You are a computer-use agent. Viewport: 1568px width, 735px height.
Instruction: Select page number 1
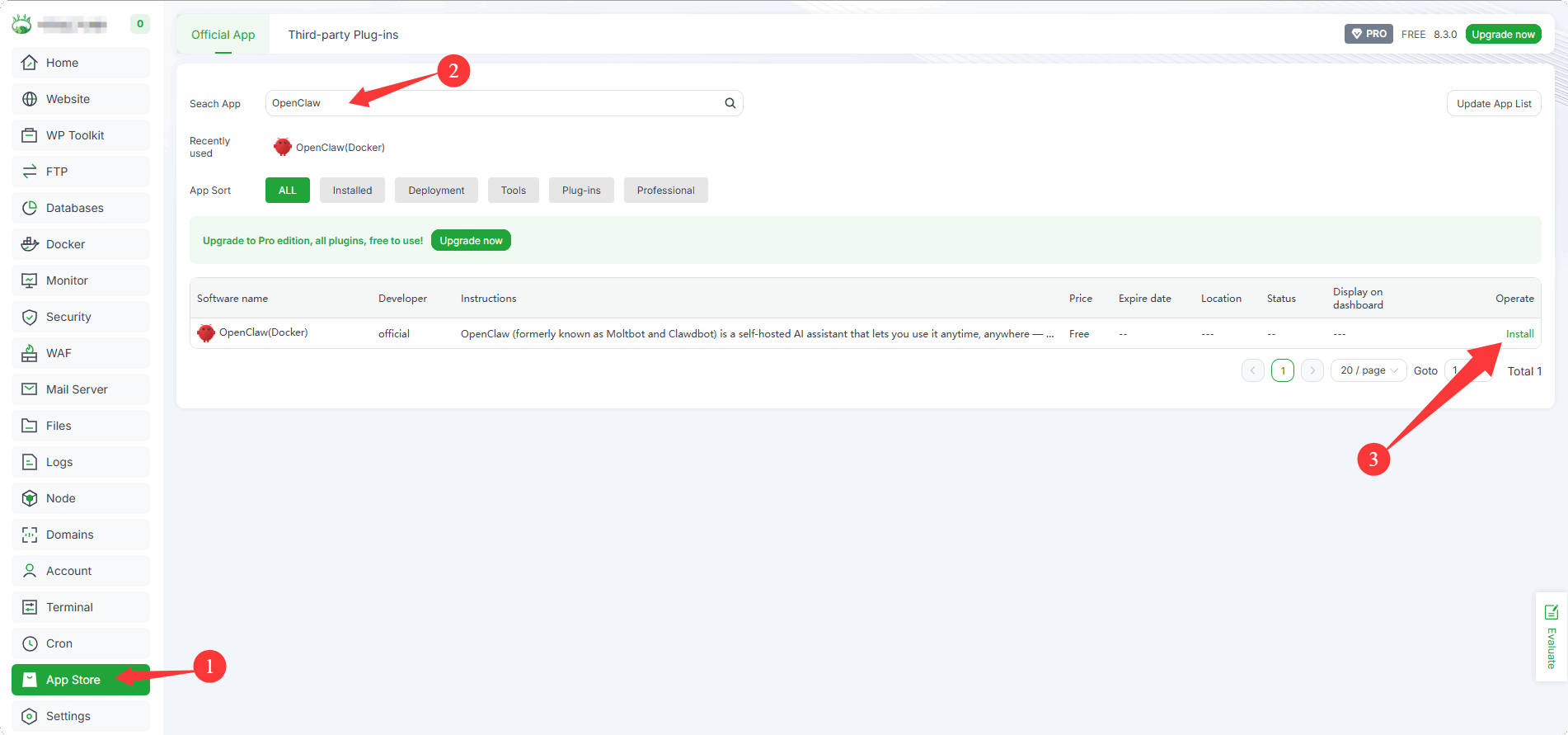pos(1283,370)
